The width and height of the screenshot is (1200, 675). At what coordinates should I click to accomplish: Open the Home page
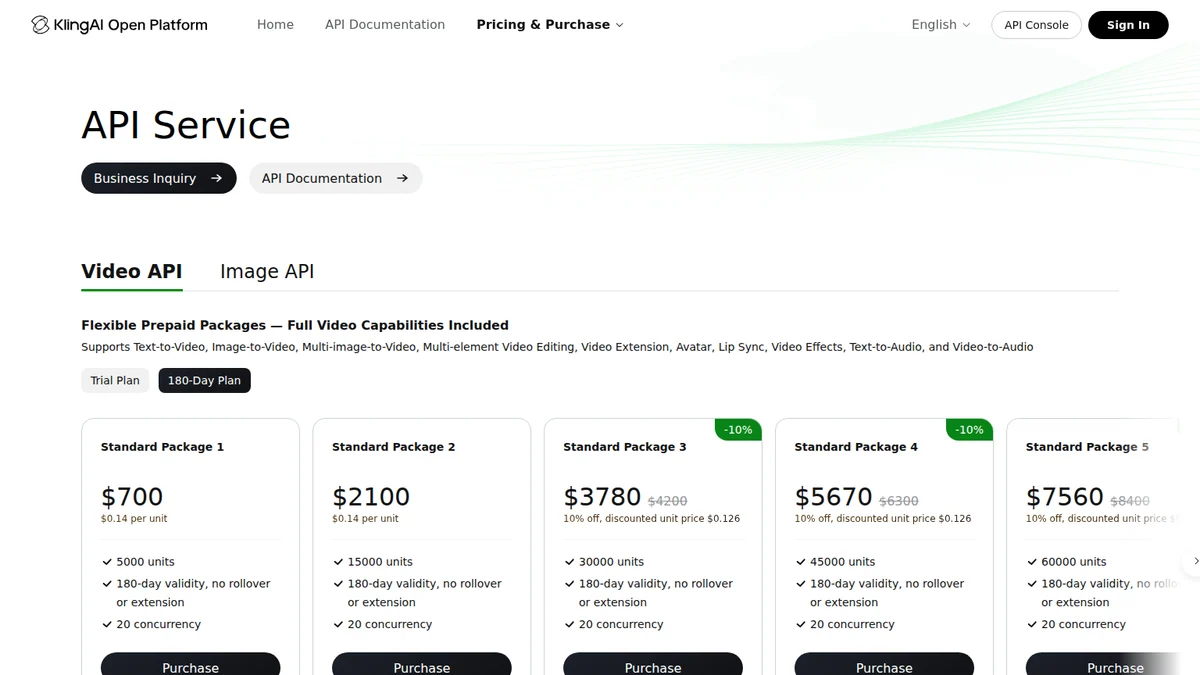(275, 25)
